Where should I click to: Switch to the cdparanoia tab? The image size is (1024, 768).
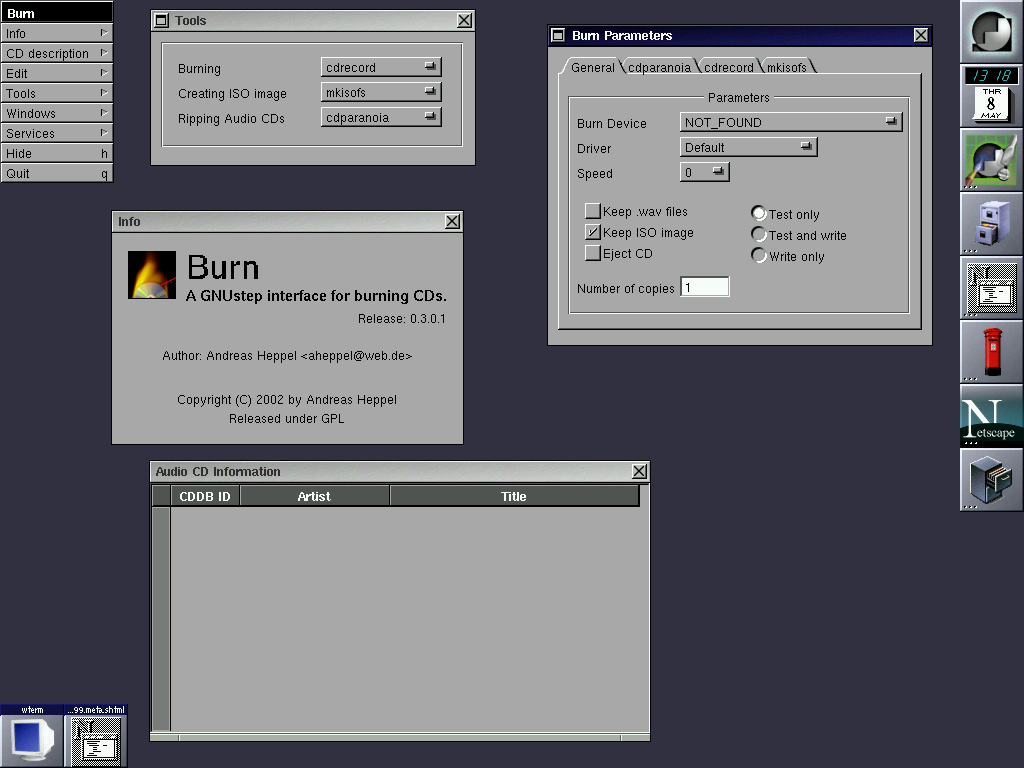[x=659, y=68]
